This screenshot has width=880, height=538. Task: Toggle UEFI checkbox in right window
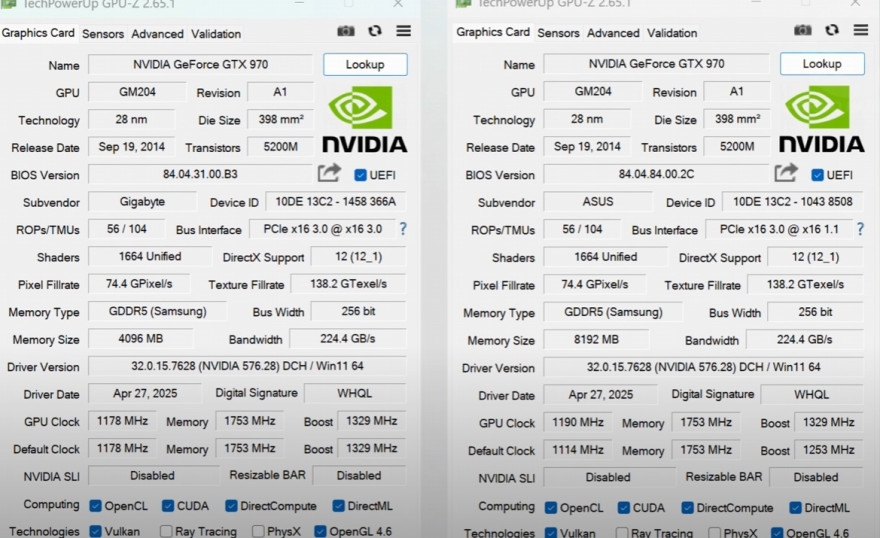click(818, 175)
